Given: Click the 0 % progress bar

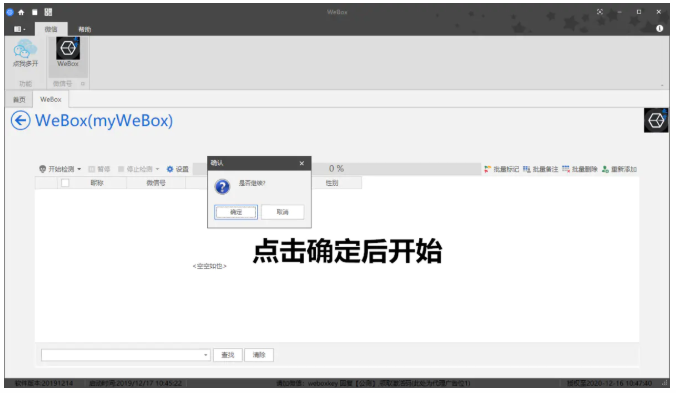Looking at the screenshot, I should [x=336, y=168].
